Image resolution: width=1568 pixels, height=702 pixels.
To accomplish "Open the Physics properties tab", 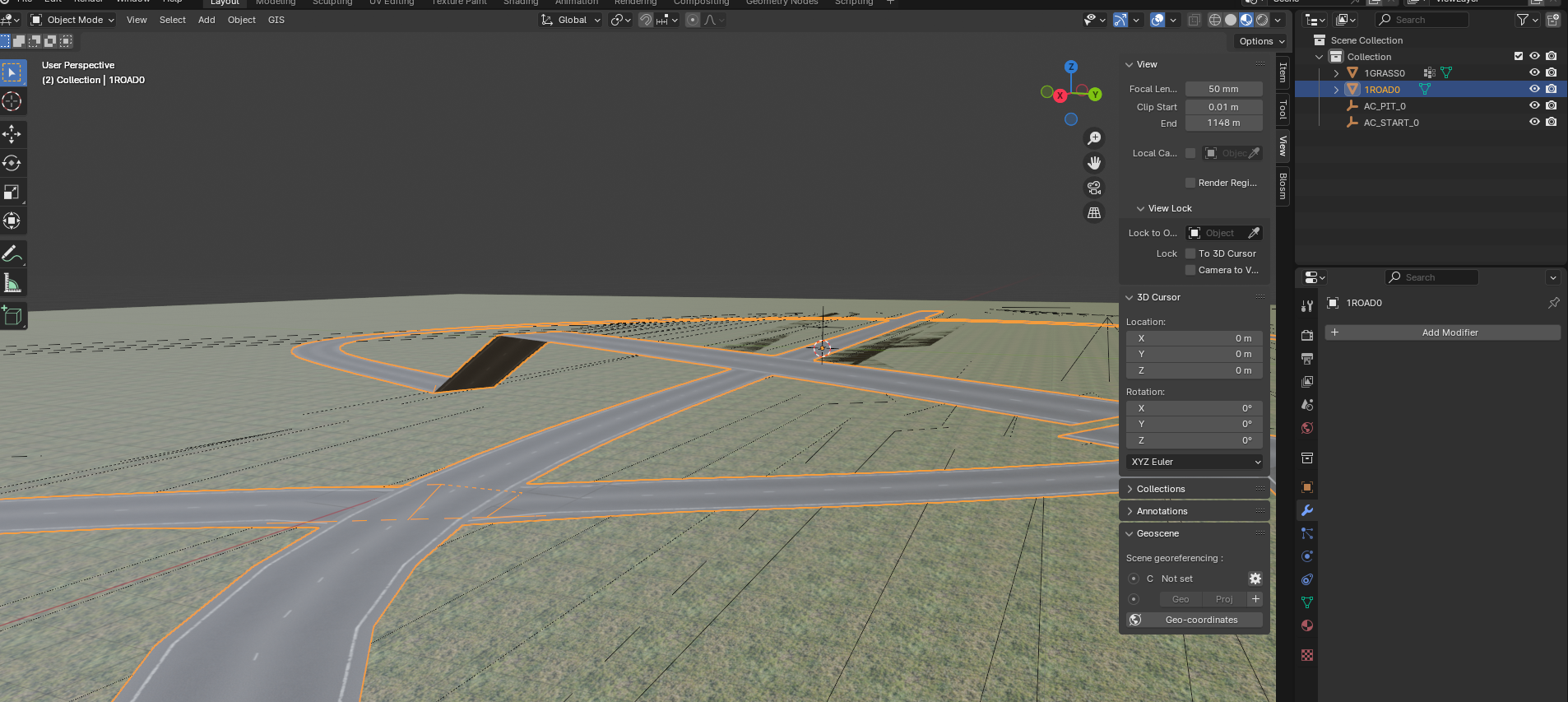I will (x=1307, y=556).
